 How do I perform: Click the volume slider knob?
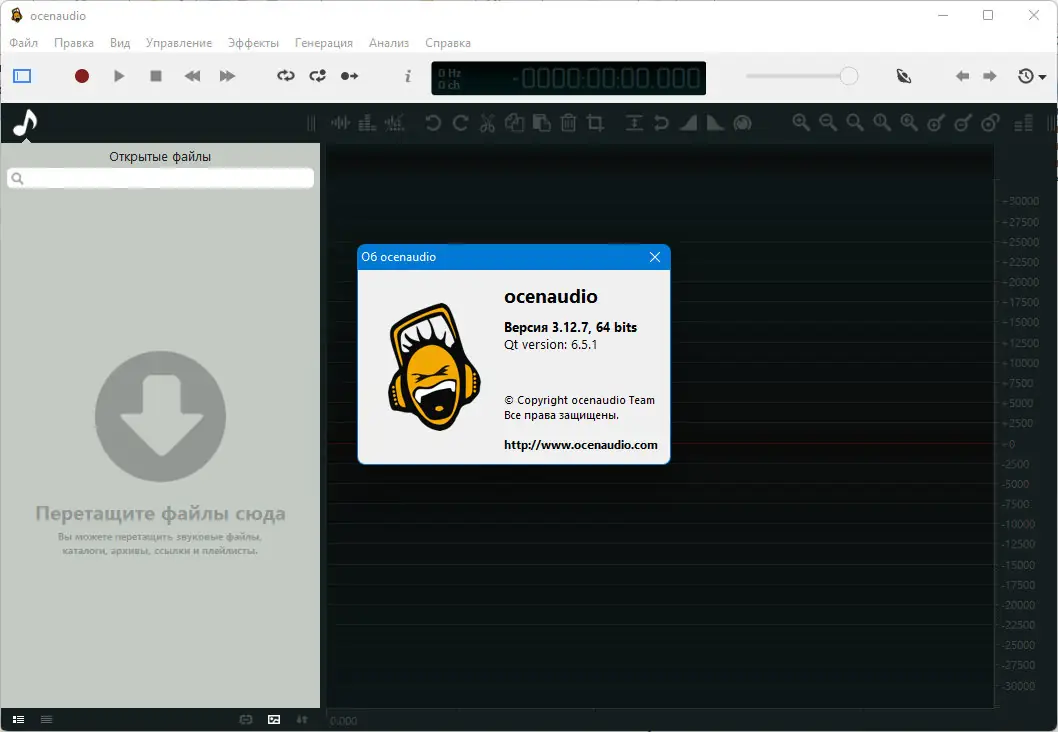(849, 76)
